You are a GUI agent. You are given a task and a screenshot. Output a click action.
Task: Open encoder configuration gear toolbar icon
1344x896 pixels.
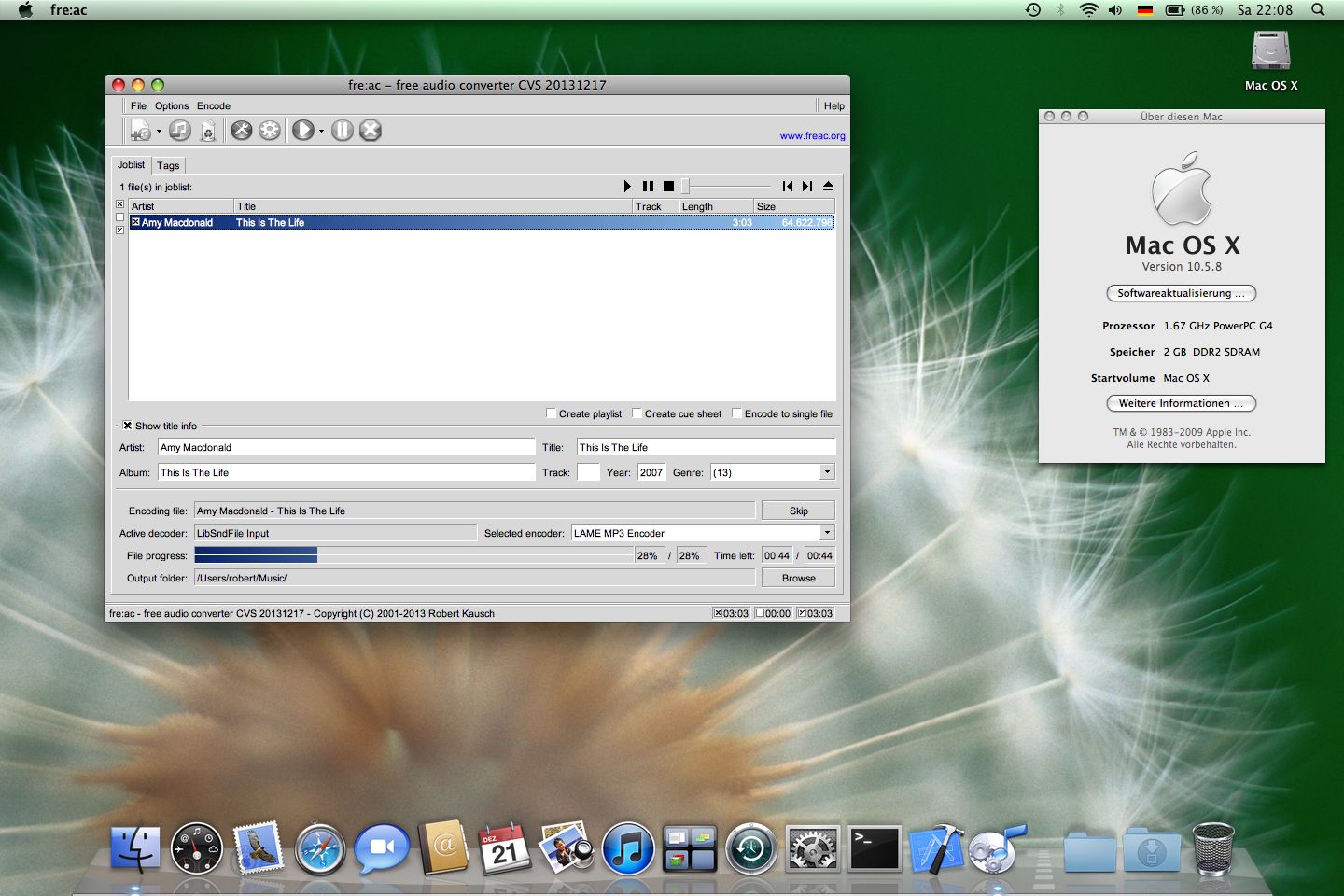270,131
